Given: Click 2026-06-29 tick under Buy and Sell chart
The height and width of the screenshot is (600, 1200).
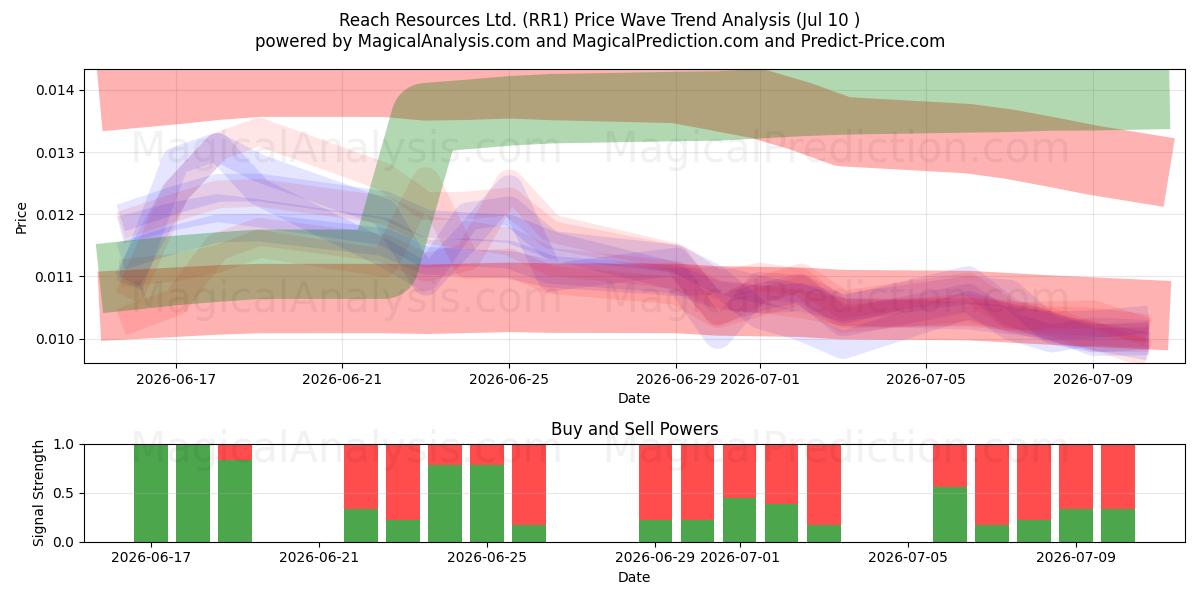Looking at the screenshot, I should pos(655,558).
